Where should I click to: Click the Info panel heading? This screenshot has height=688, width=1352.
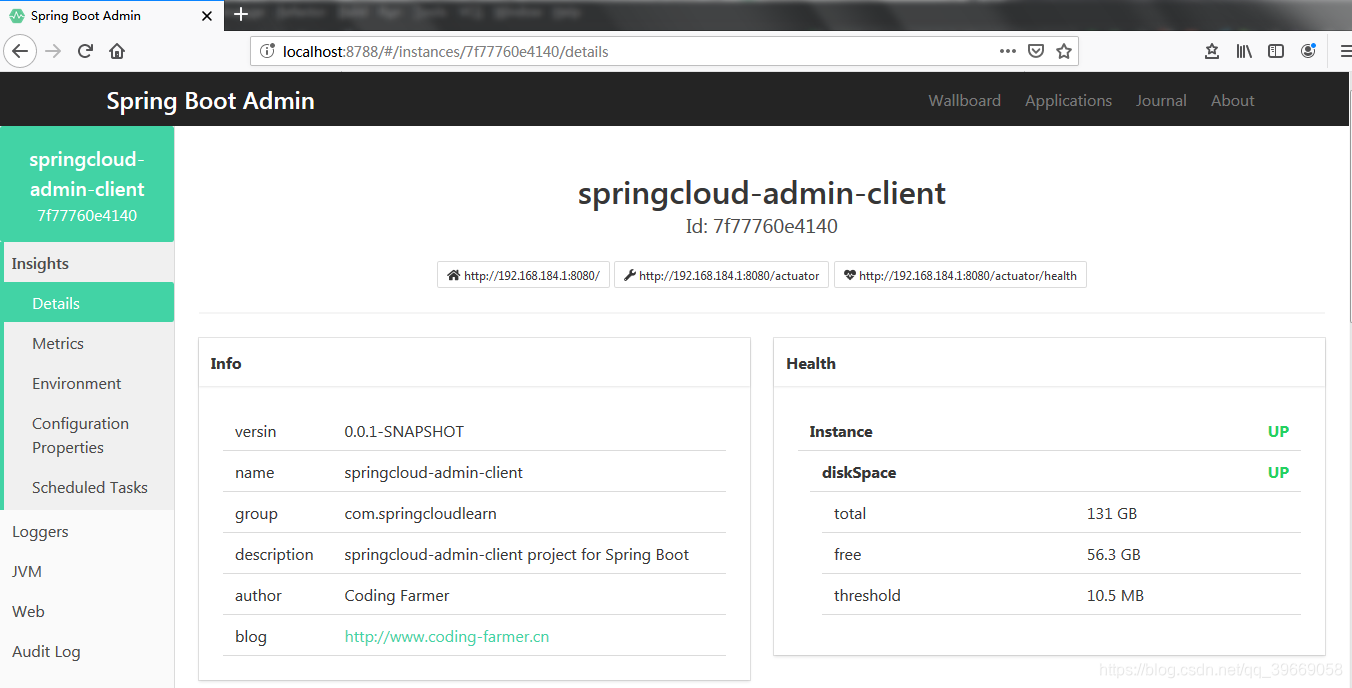(226, 363)
